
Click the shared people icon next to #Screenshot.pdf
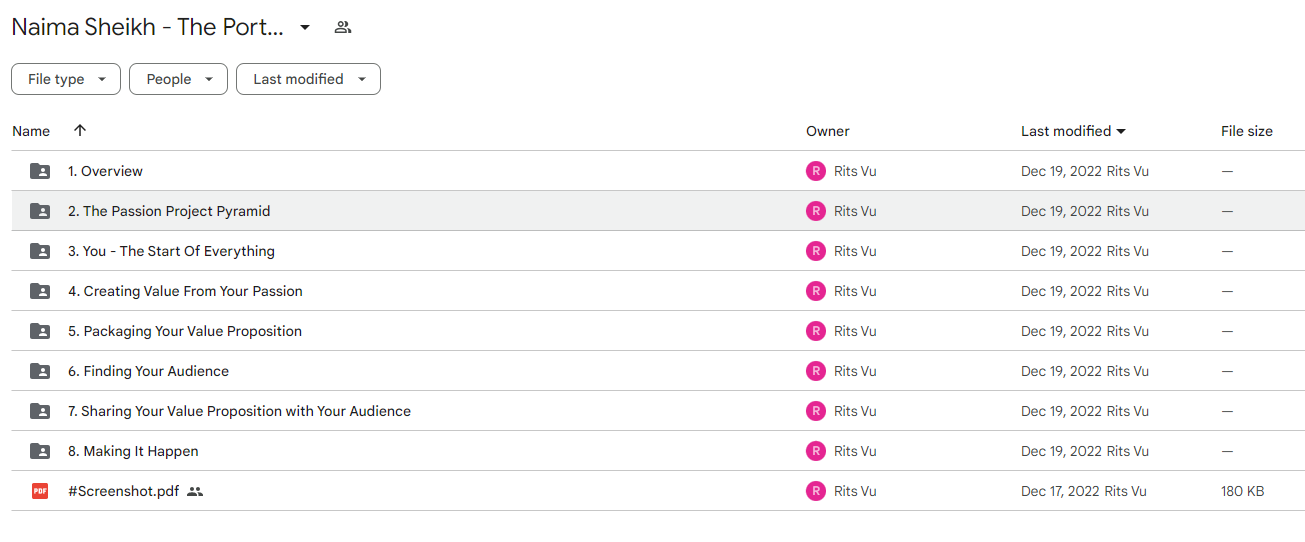pos(195,491)
